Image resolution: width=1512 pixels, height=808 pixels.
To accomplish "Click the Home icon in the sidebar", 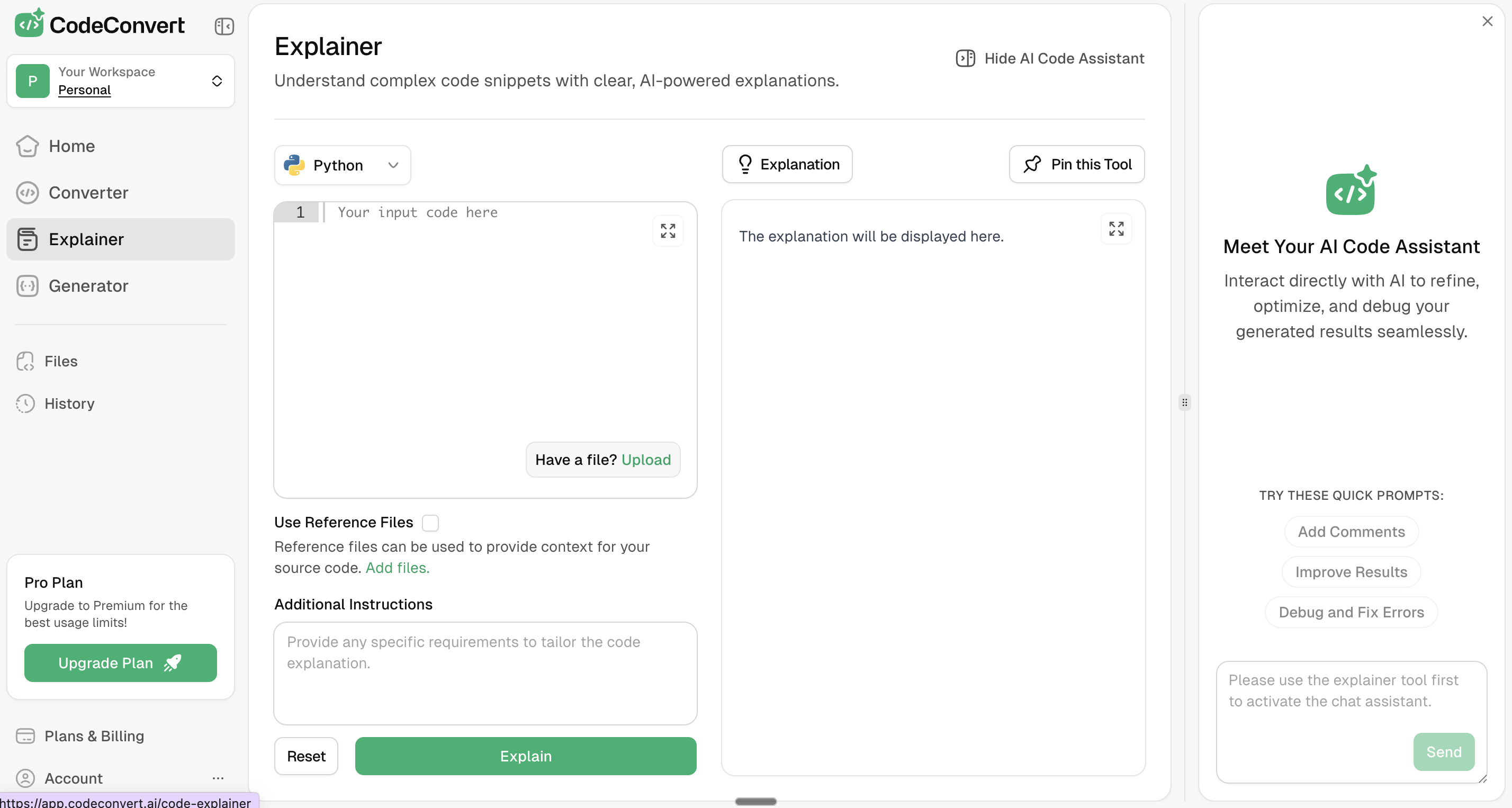I will [27, 146].
